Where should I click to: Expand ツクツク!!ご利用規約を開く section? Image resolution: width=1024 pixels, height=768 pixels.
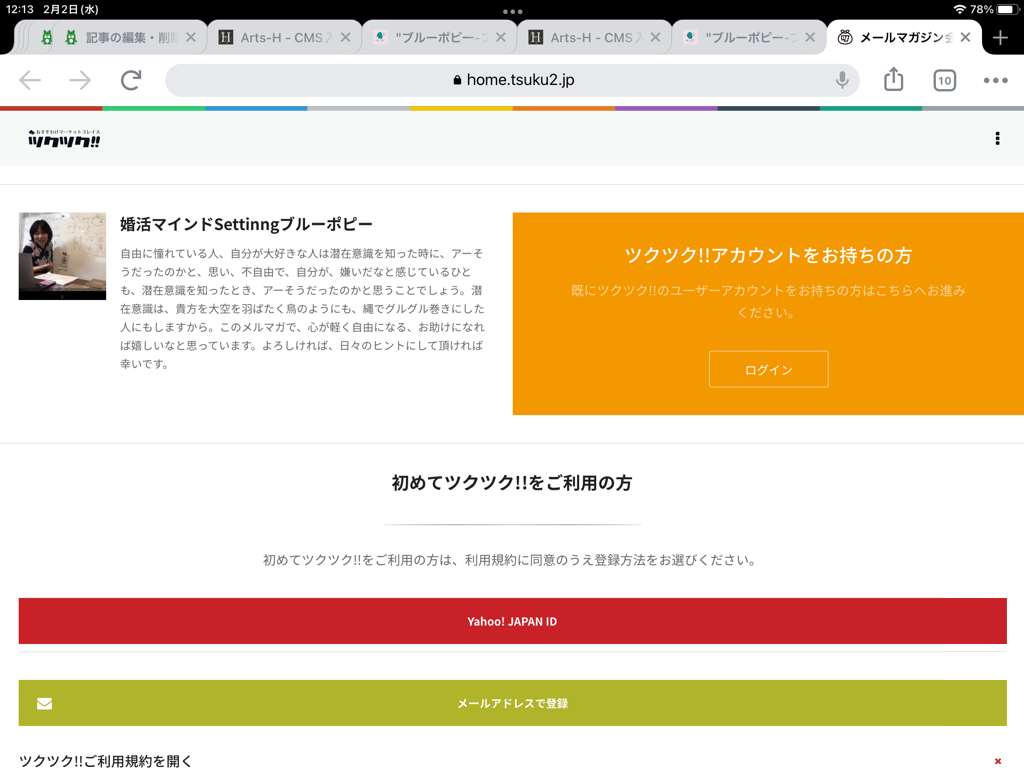coord(106,761)
